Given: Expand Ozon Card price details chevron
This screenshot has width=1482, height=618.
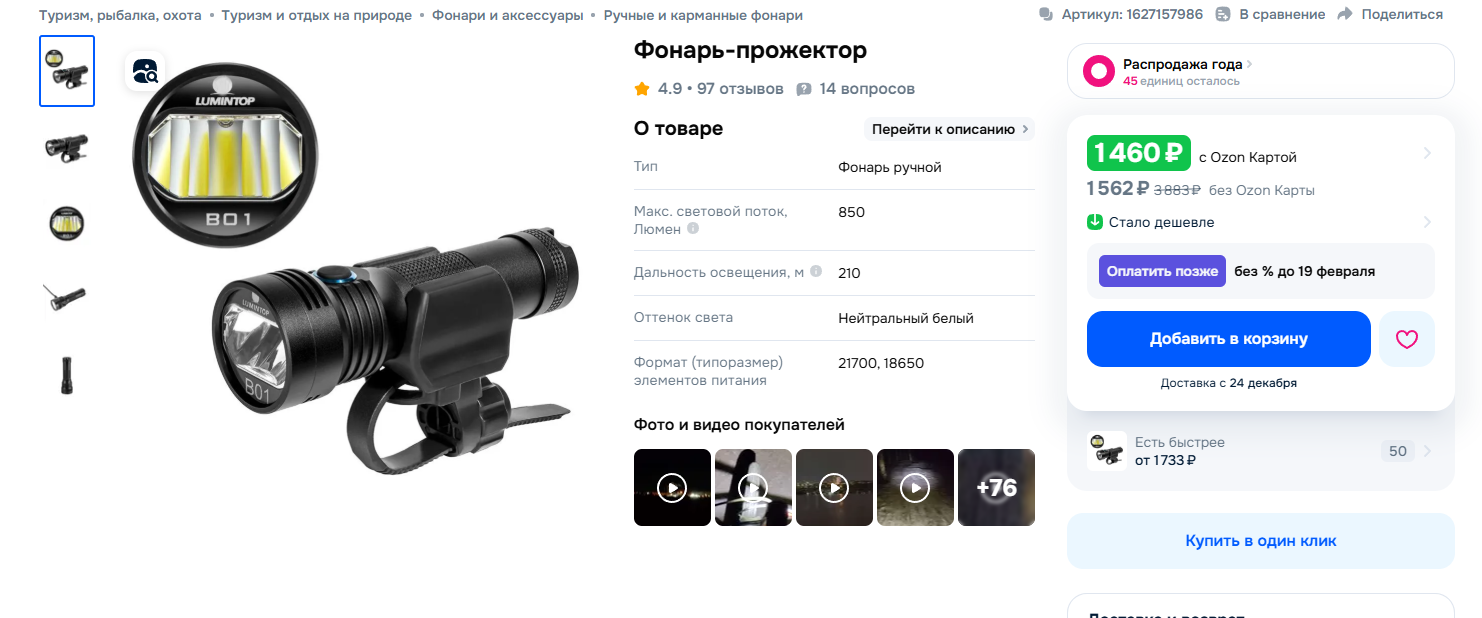Looking at the screenshot, I should click(1427, 153).
